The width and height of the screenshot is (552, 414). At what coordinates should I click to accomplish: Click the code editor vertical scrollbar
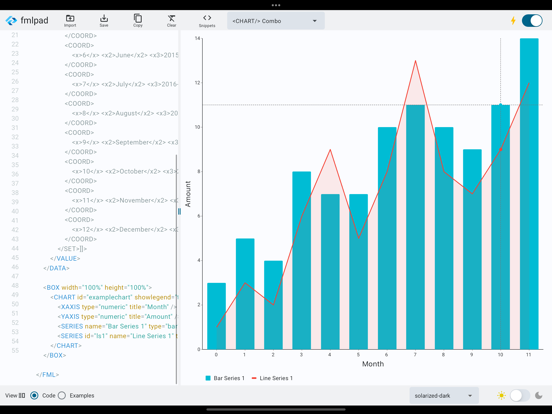176,269
